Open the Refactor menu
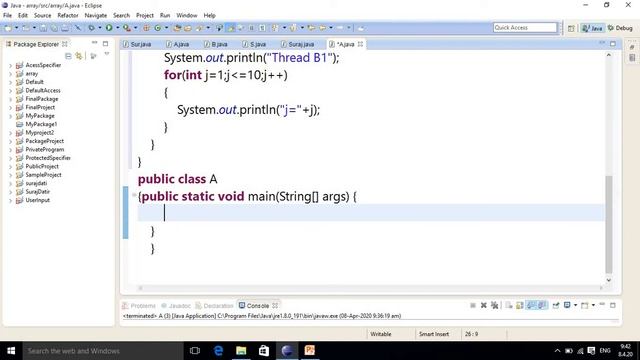 pyautogui.click(x=68, y=16)
